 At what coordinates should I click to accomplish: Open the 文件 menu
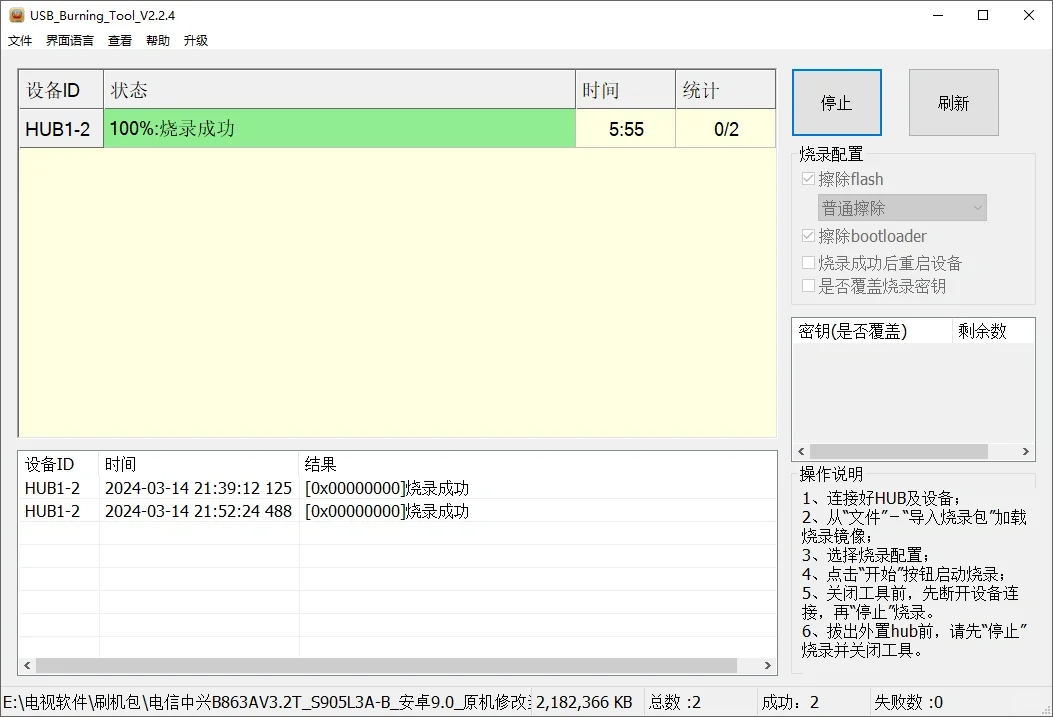point(20,40)
